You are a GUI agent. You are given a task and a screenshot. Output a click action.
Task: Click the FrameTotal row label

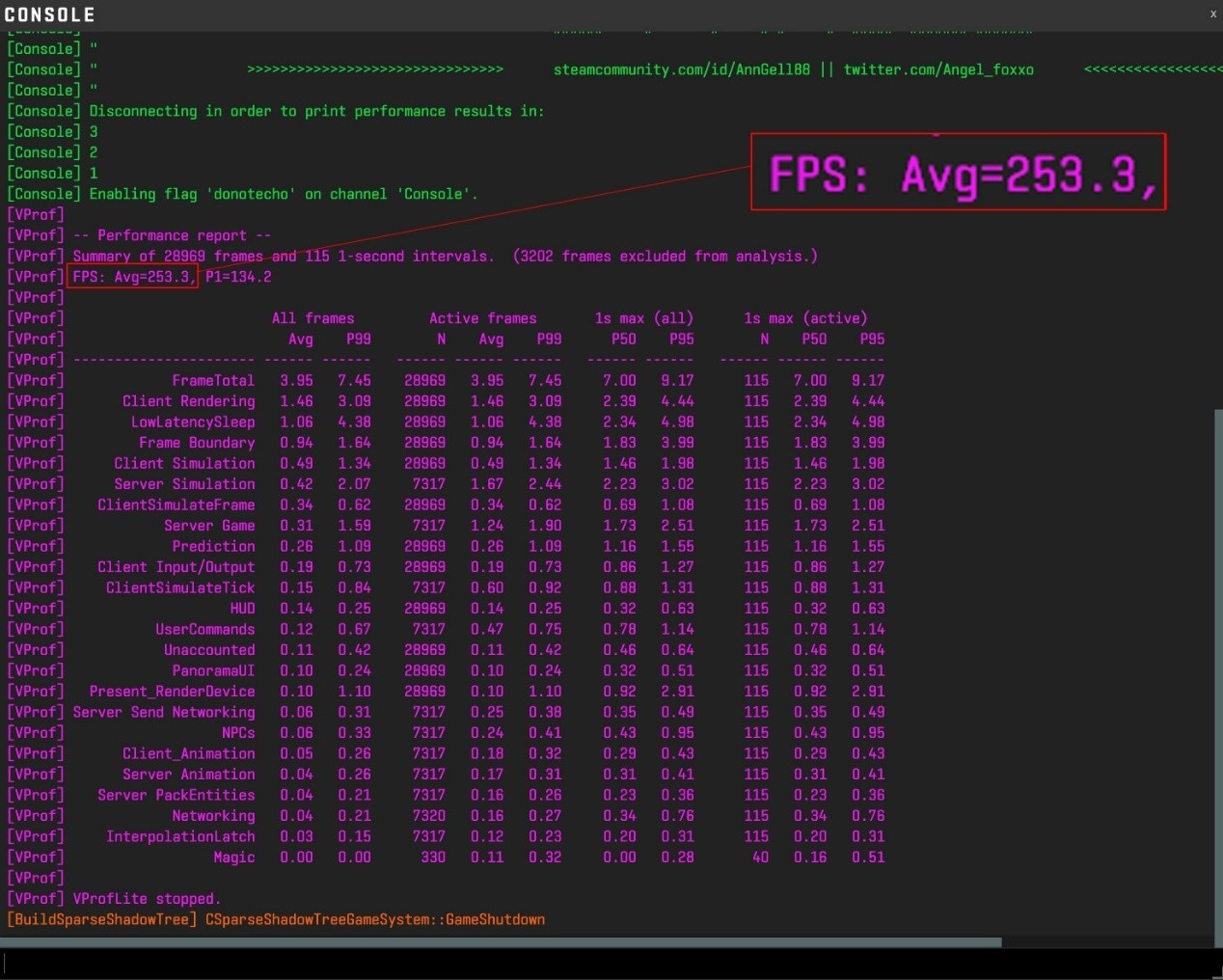coord(213,381)
